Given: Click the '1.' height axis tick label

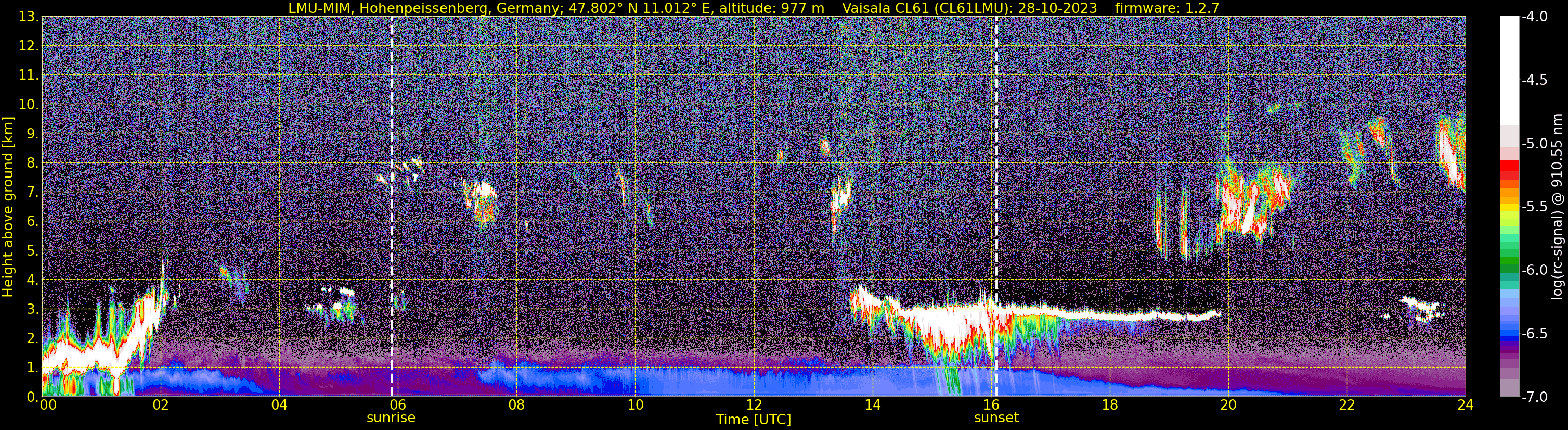Looking at the screenshot, I should (33, 368).
